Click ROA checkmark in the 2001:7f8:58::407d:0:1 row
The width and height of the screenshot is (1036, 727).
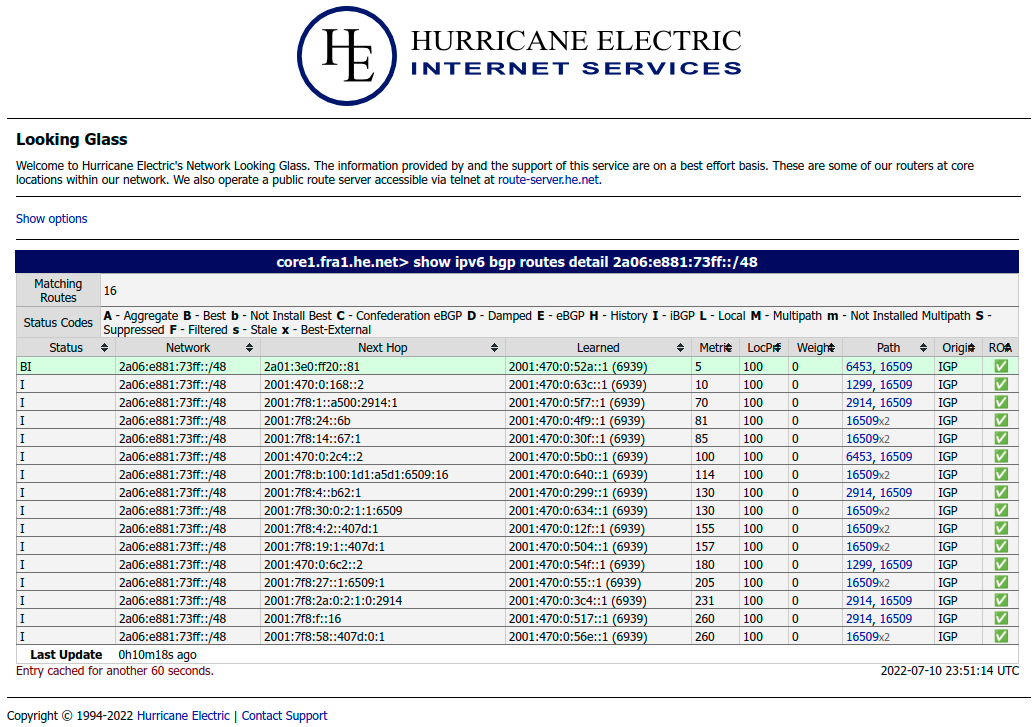[x=1001, y=636]
